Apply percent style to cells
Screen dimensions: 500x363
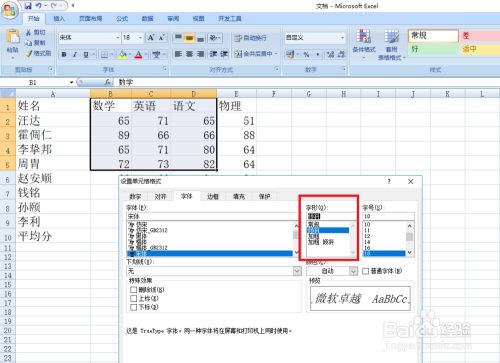(306, 54)
